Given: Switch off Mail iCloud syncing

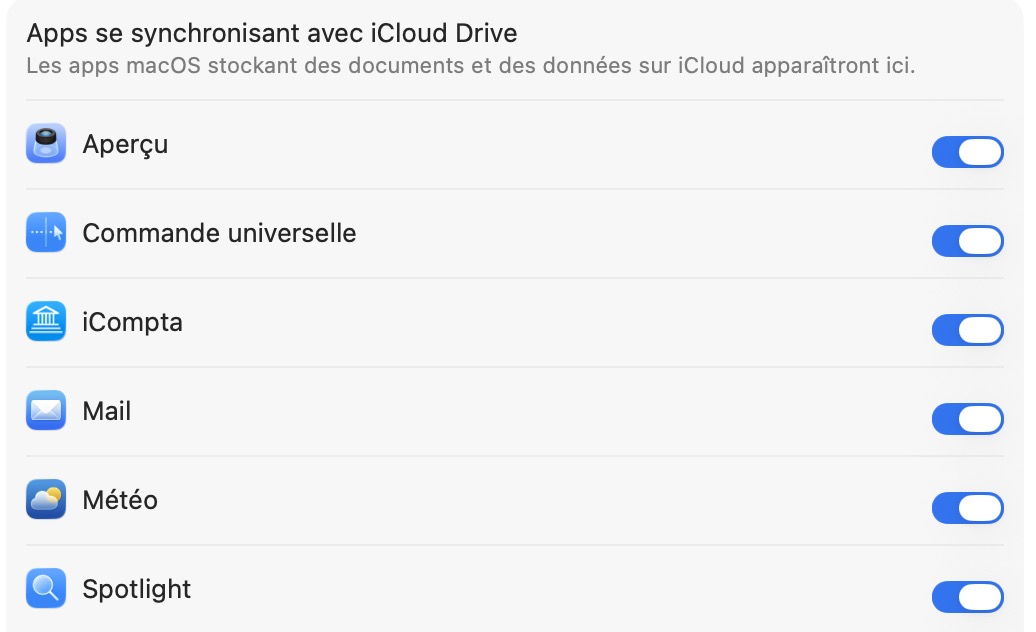Looking at the screenshot, I should [x=967, y=419].
